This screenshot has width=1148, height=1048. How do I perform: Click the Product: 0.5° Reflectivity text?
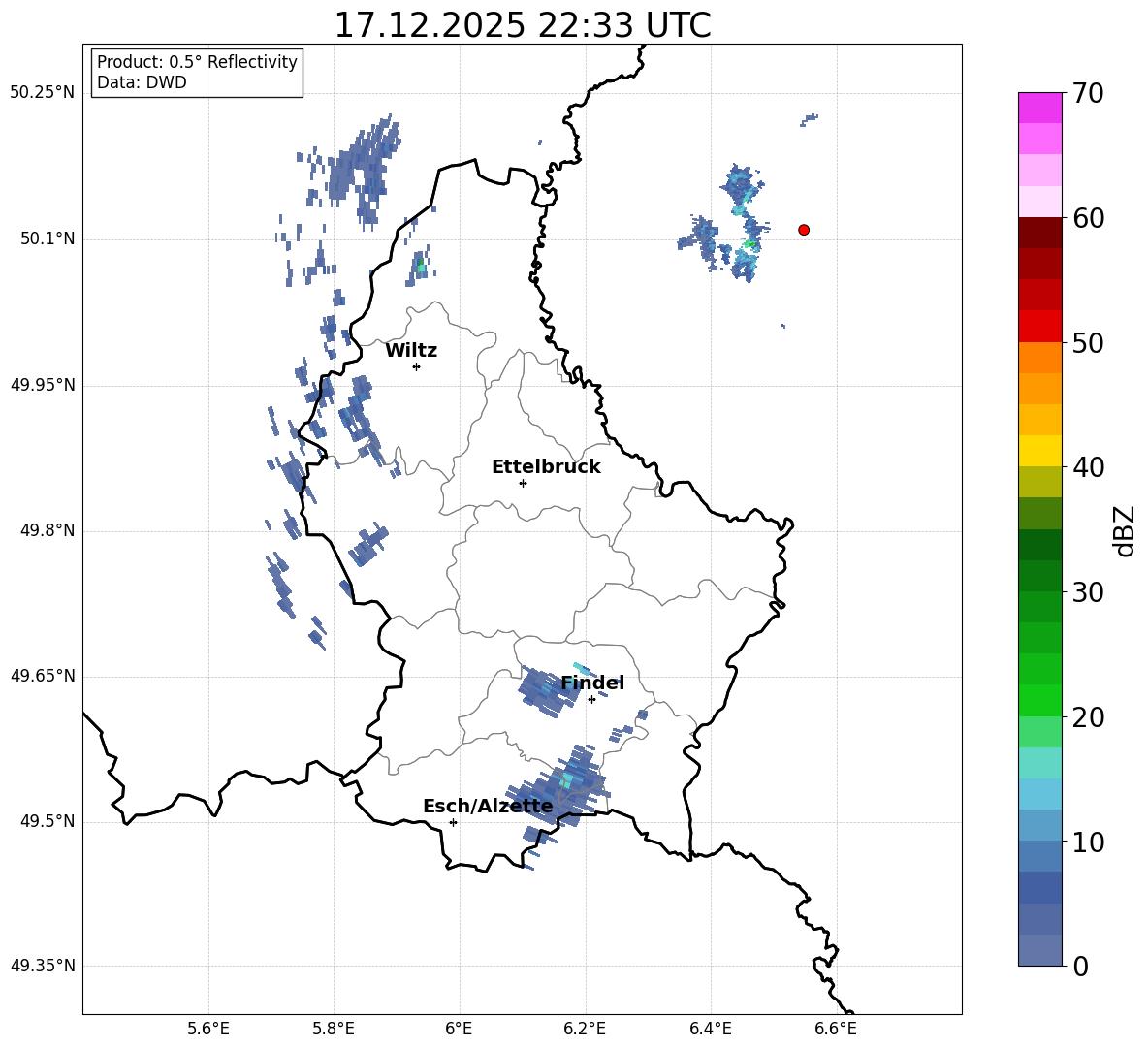point(197,62)
